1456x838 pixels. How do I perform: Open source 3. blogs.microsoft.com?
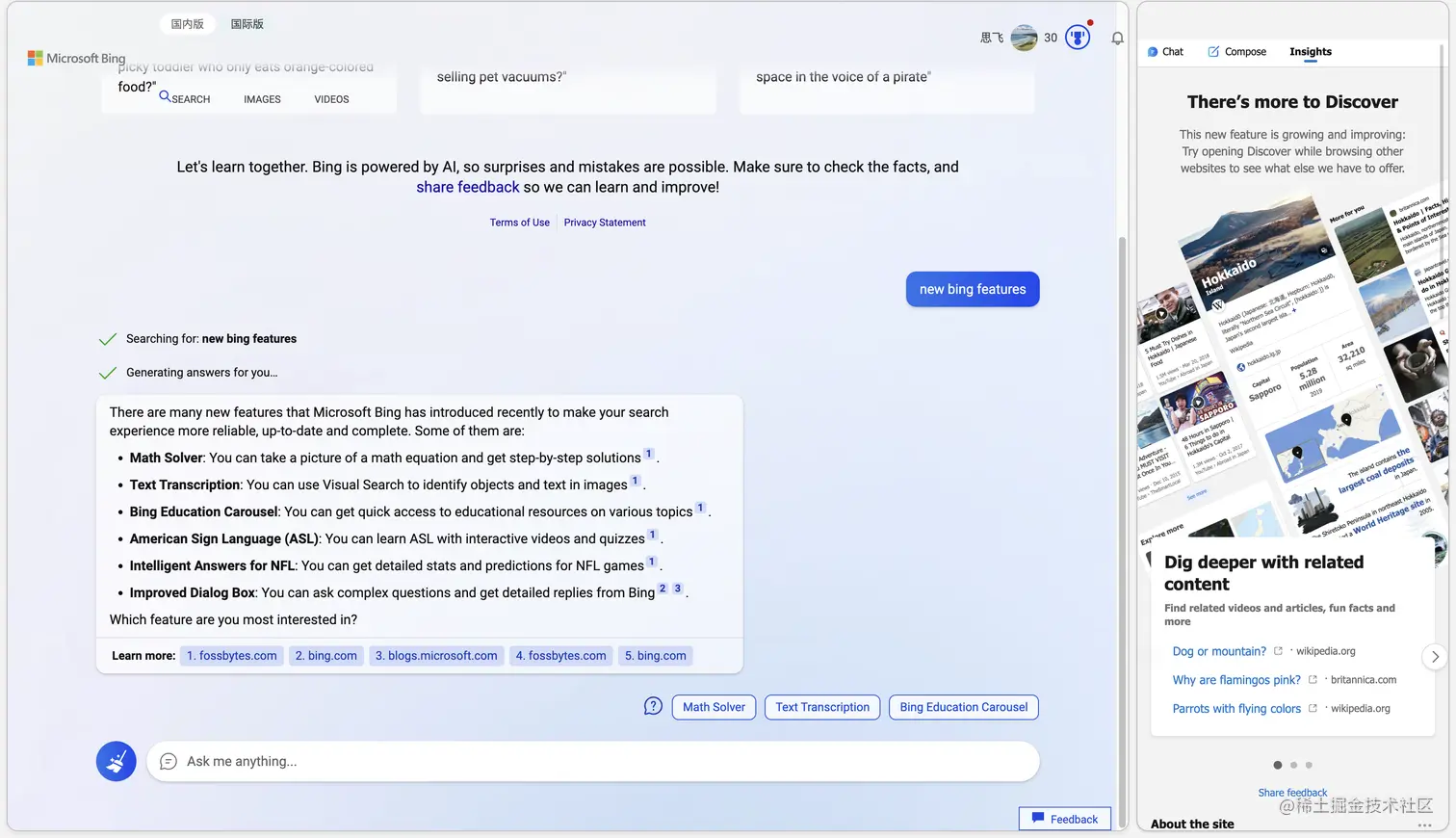(436, 656)
